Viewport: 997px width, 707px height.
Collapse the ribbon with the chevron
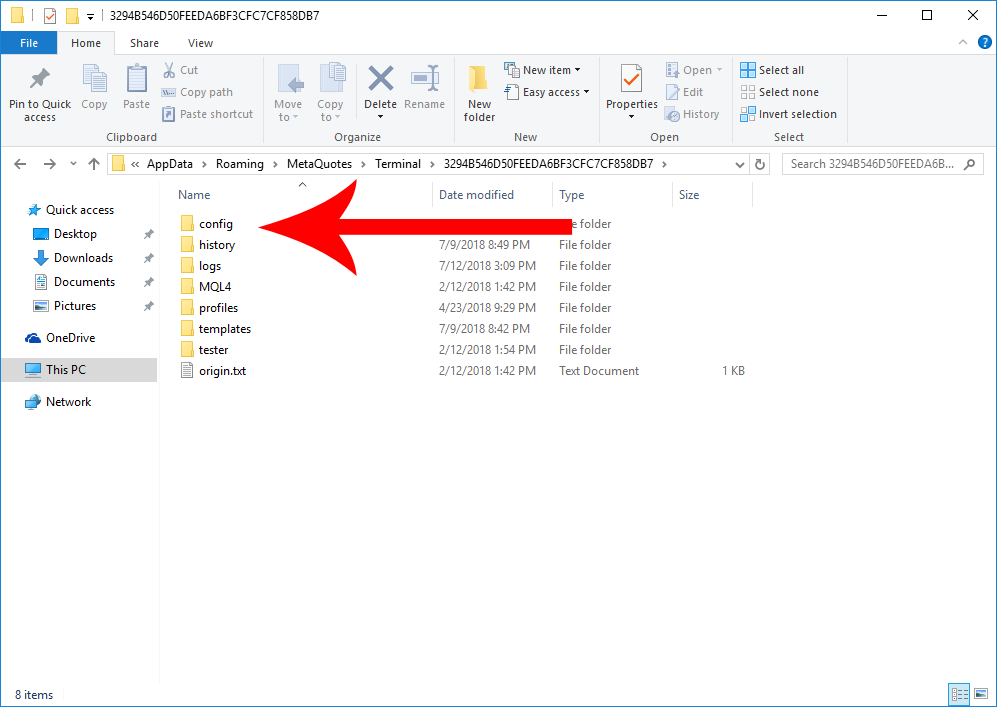[x=963, y=43]
